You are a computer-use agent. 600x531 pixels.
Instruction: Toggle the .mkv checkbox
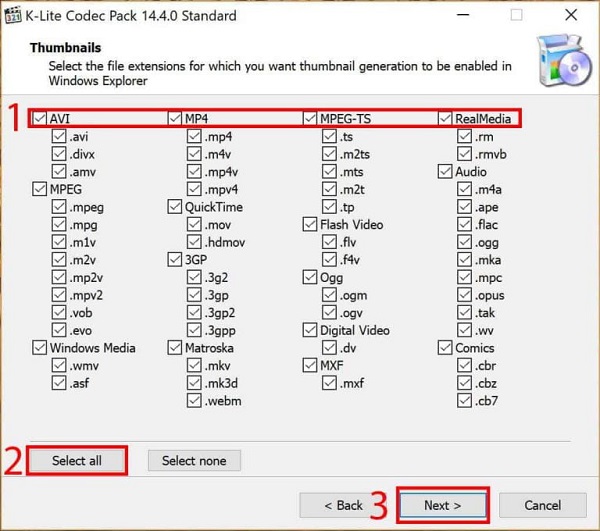[194, 365]
